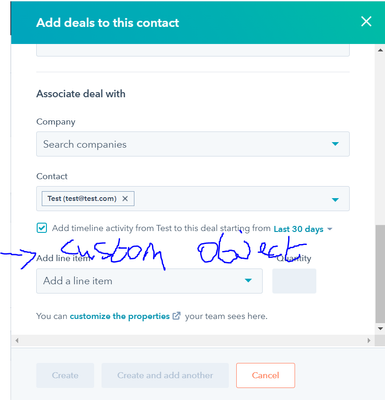The width and height of the screenshot is (385, 400).
Task: Click the left arrow of horizontal scrollbar
Action: 17,341
